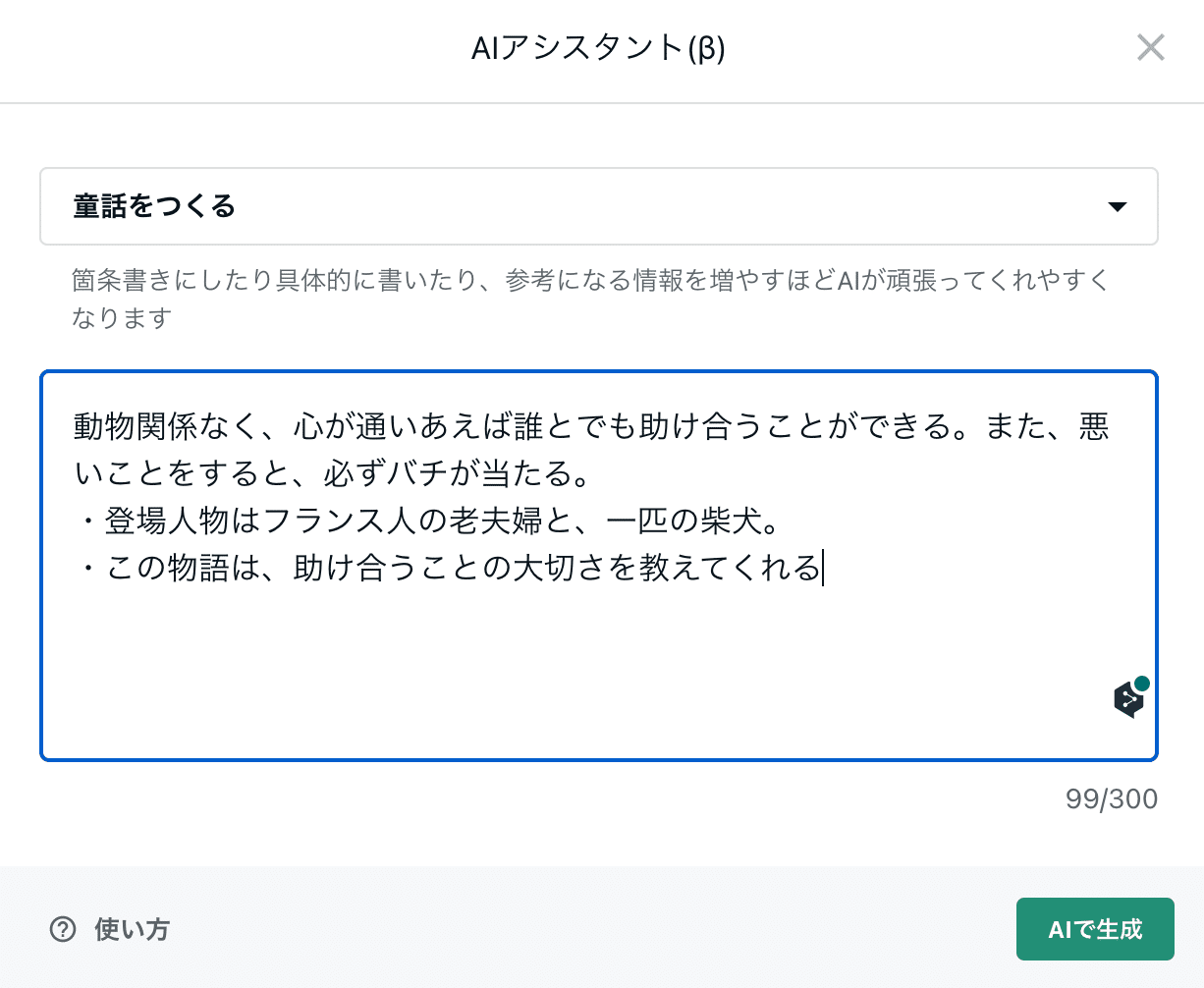
Task: Click the text いことをすると、必ずバチが当たる
Action: [334, 474]
